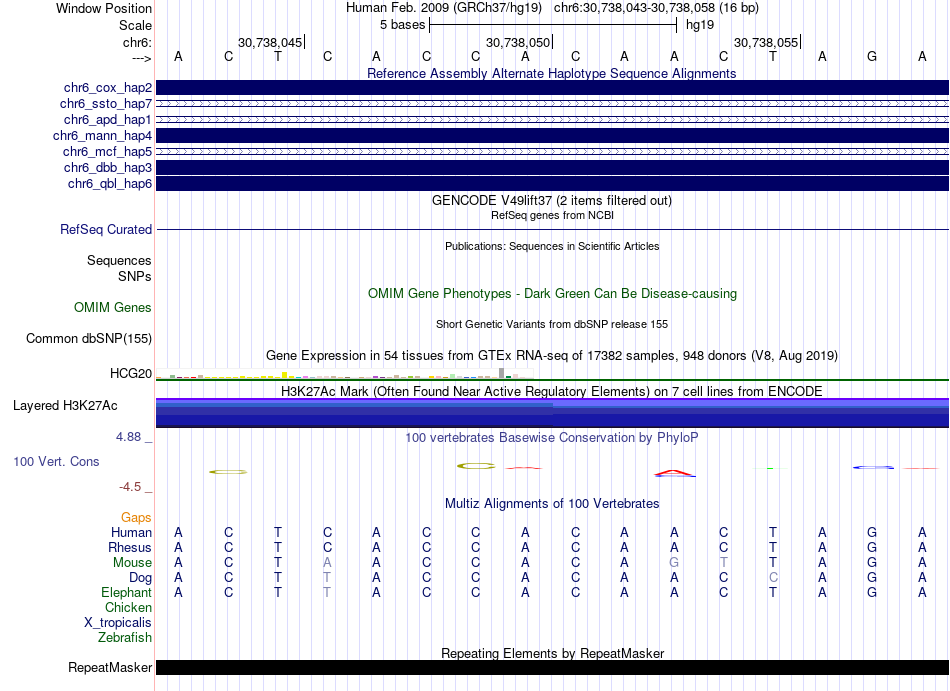
Task: Click the Chicken species label
Action: 128,607
